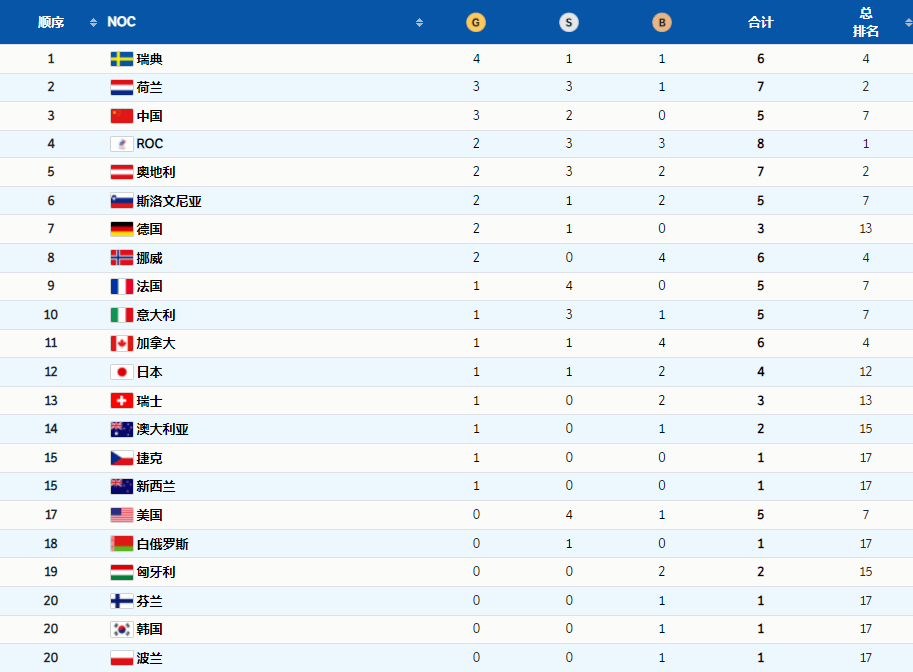Click the South Korea flag icon

[122, 629]
